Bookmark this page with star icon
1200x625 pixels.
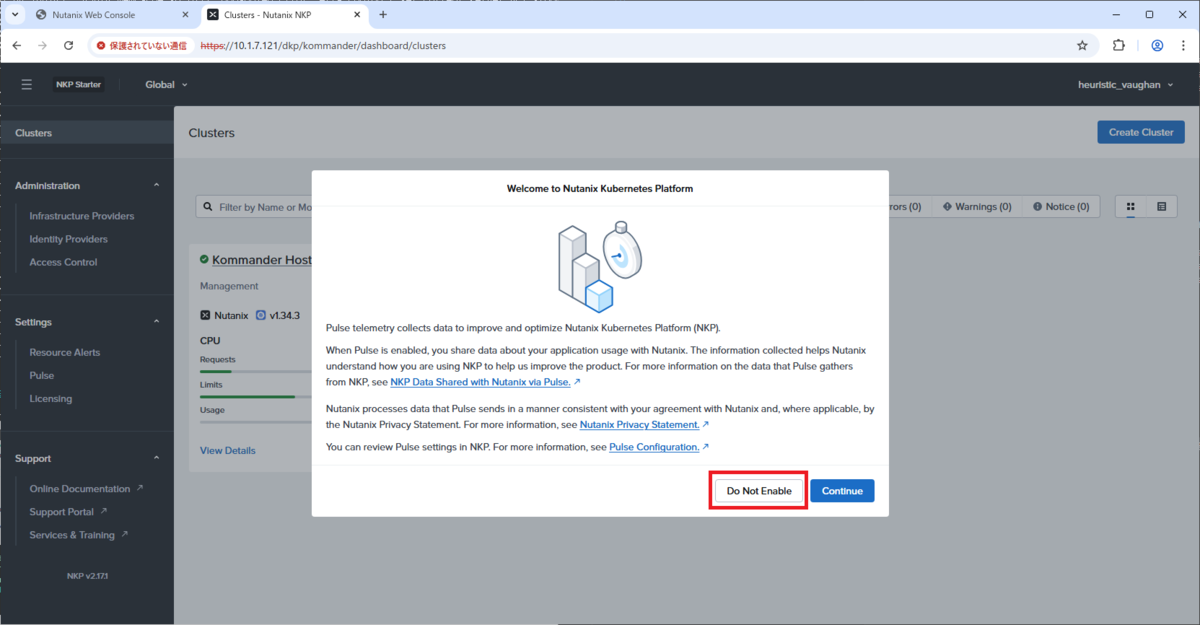(x=1082, y=46)
